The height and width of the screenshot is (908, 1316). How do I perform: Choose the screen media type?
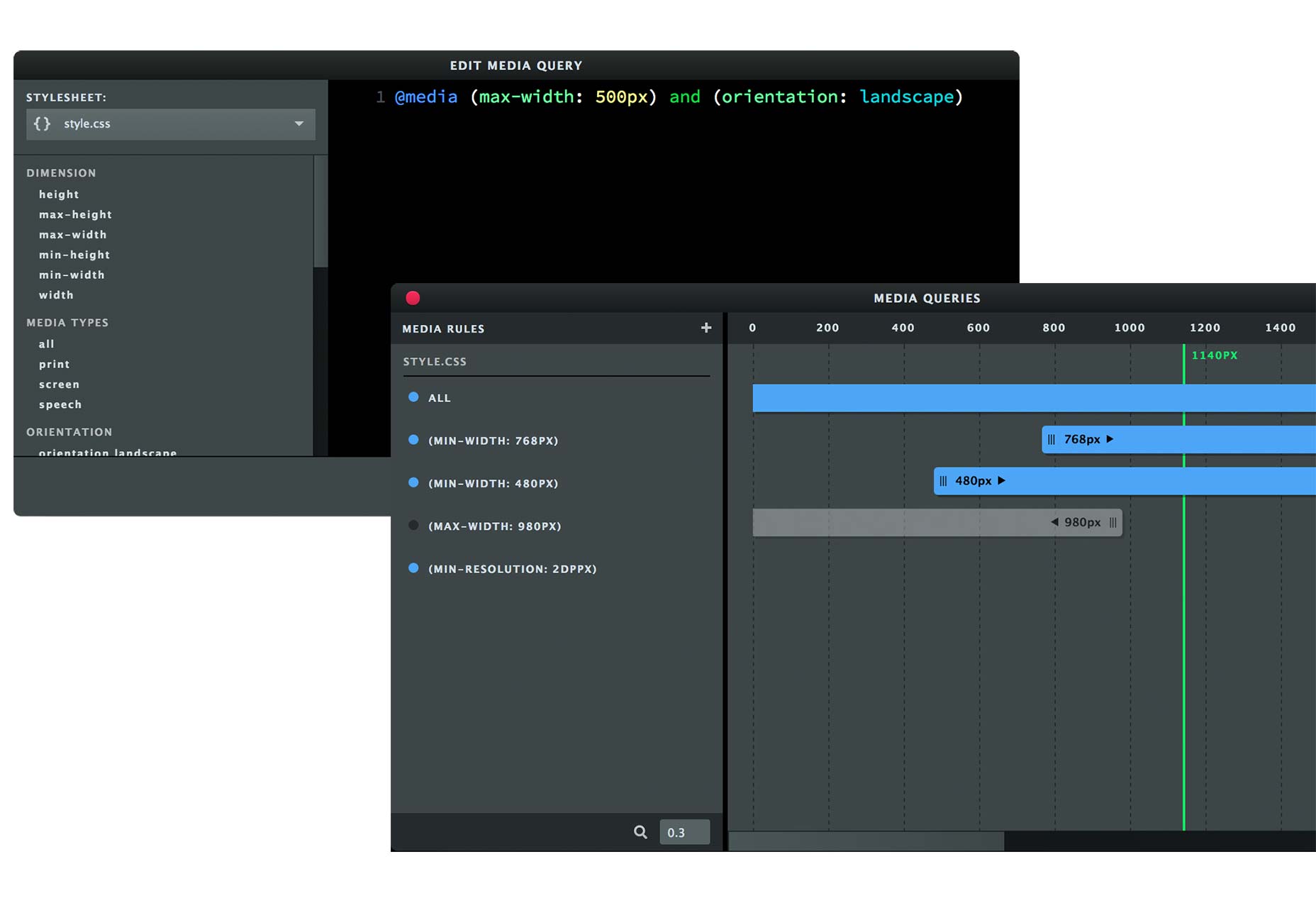point(59,384)
